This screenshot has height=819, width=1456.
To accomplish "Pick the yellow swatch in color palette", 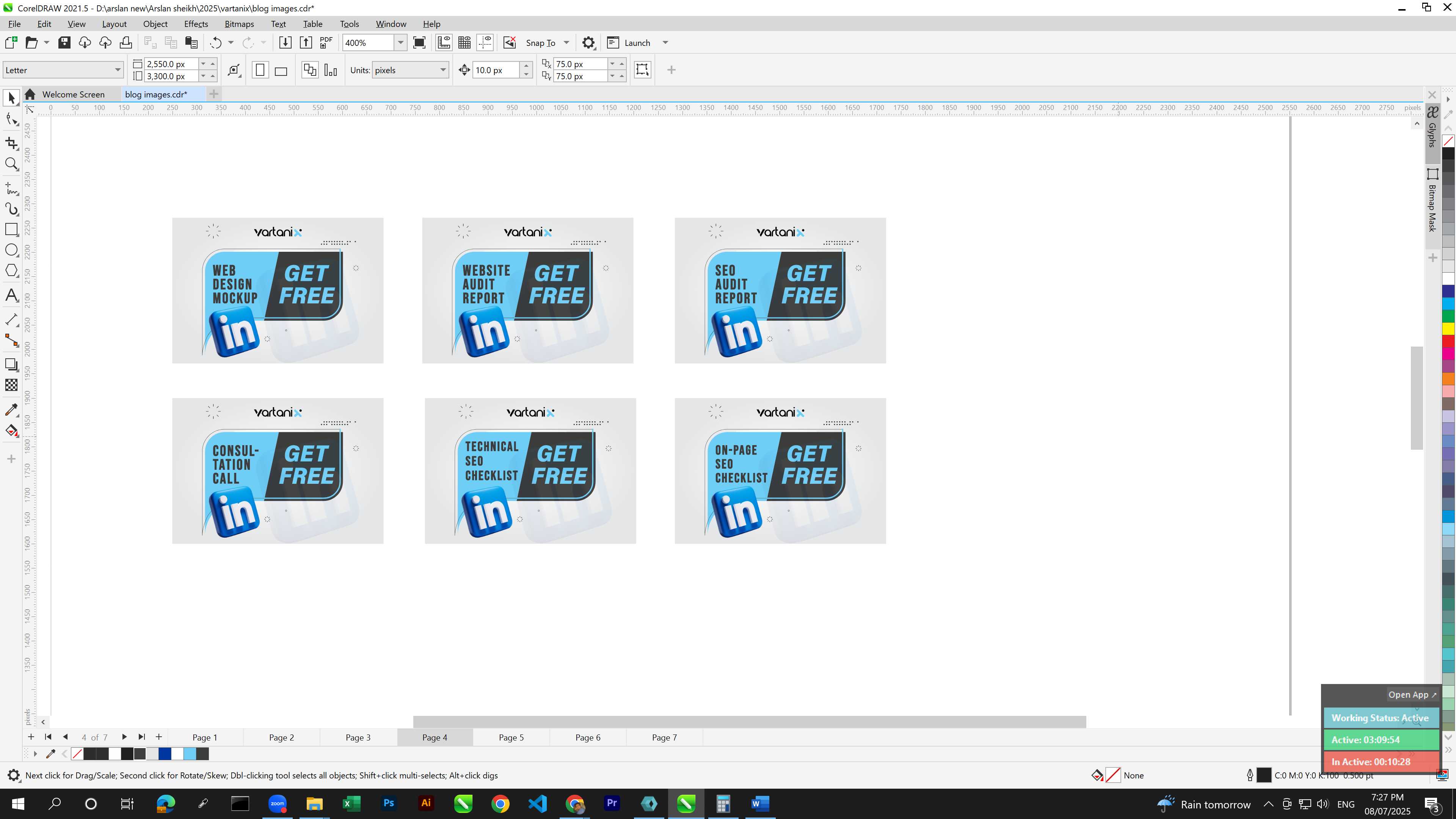I will 1448,328.
